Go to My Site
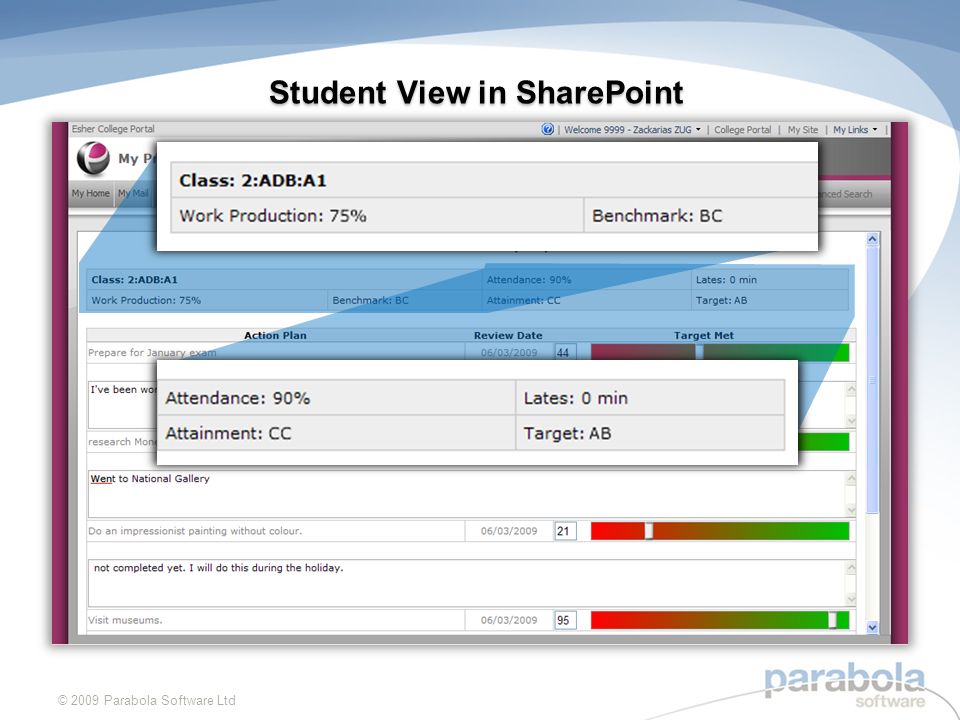This screenshot has width=960, height=720. (803, 130)
